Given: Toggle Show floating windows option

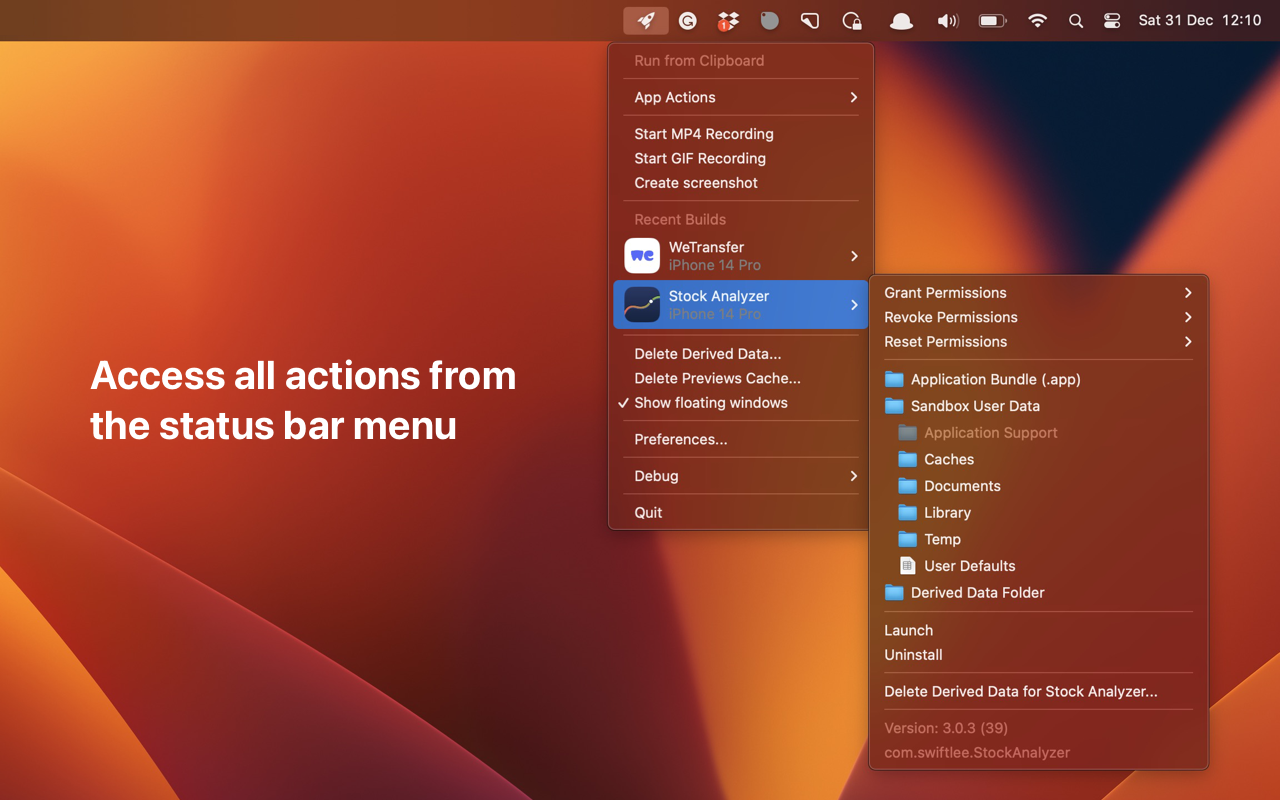Looking at the screenshot, I should (710, 403).
